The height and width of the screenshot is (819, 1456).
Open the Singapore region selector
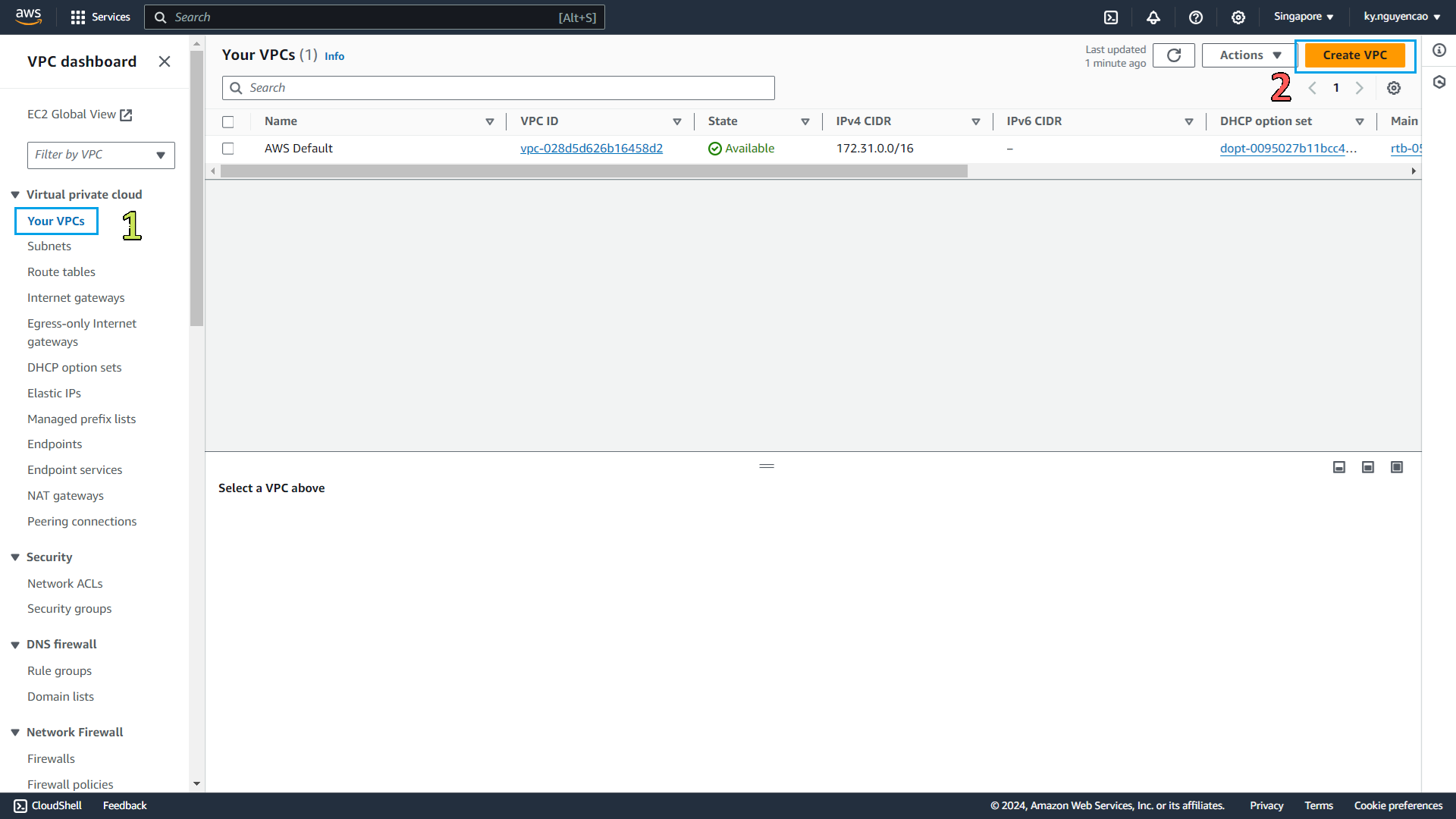(1304, 17)
